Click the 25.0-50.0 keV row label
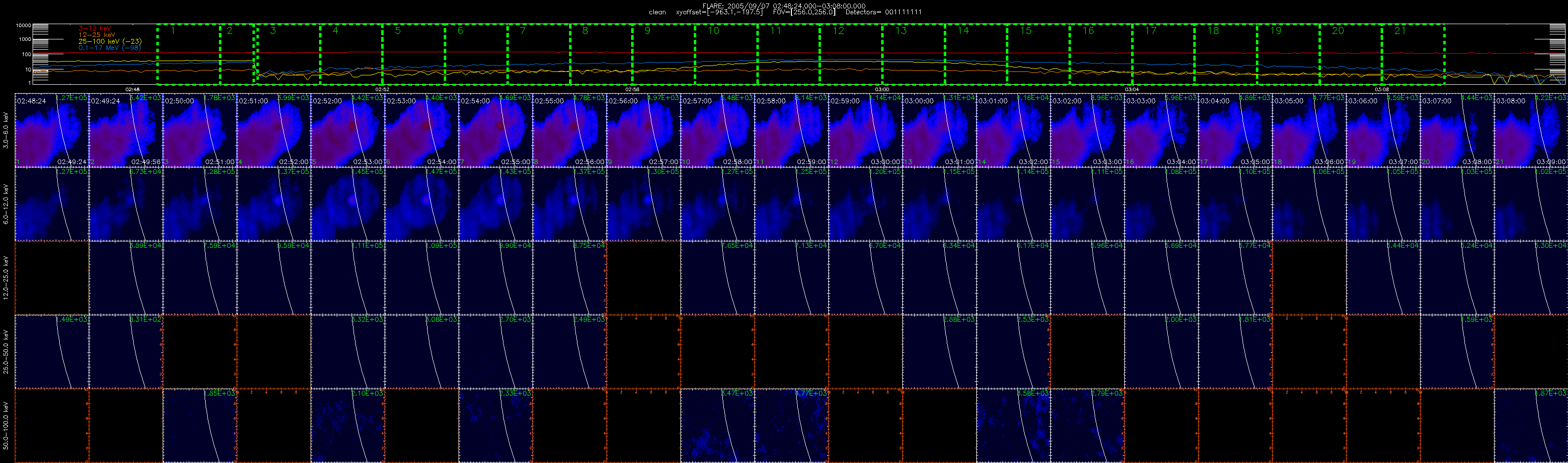The width and height of the screenshot is (1568, 463). pos(6,352)
